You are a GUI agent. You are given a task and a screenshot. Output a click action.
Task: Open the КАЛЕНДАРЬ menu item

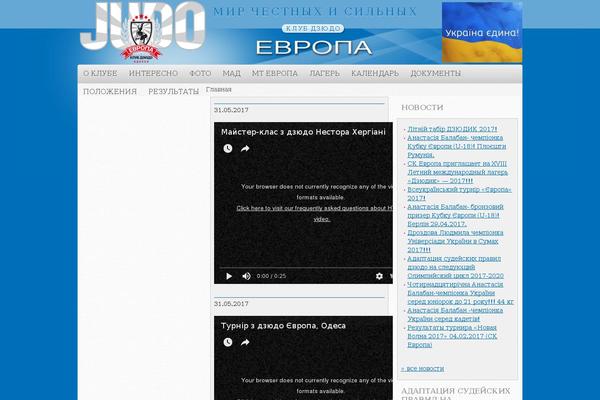click(375, 73)
